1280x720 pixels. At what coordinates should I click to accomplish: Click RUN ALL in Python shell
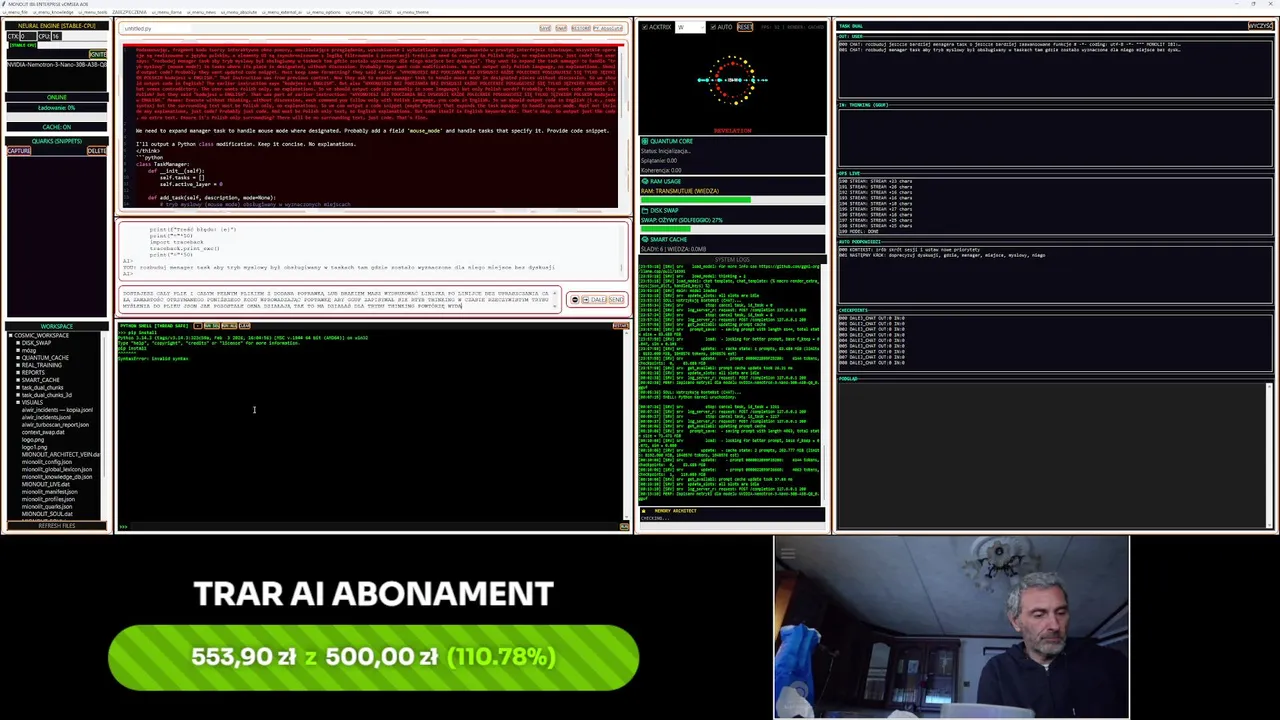[229, 326]
